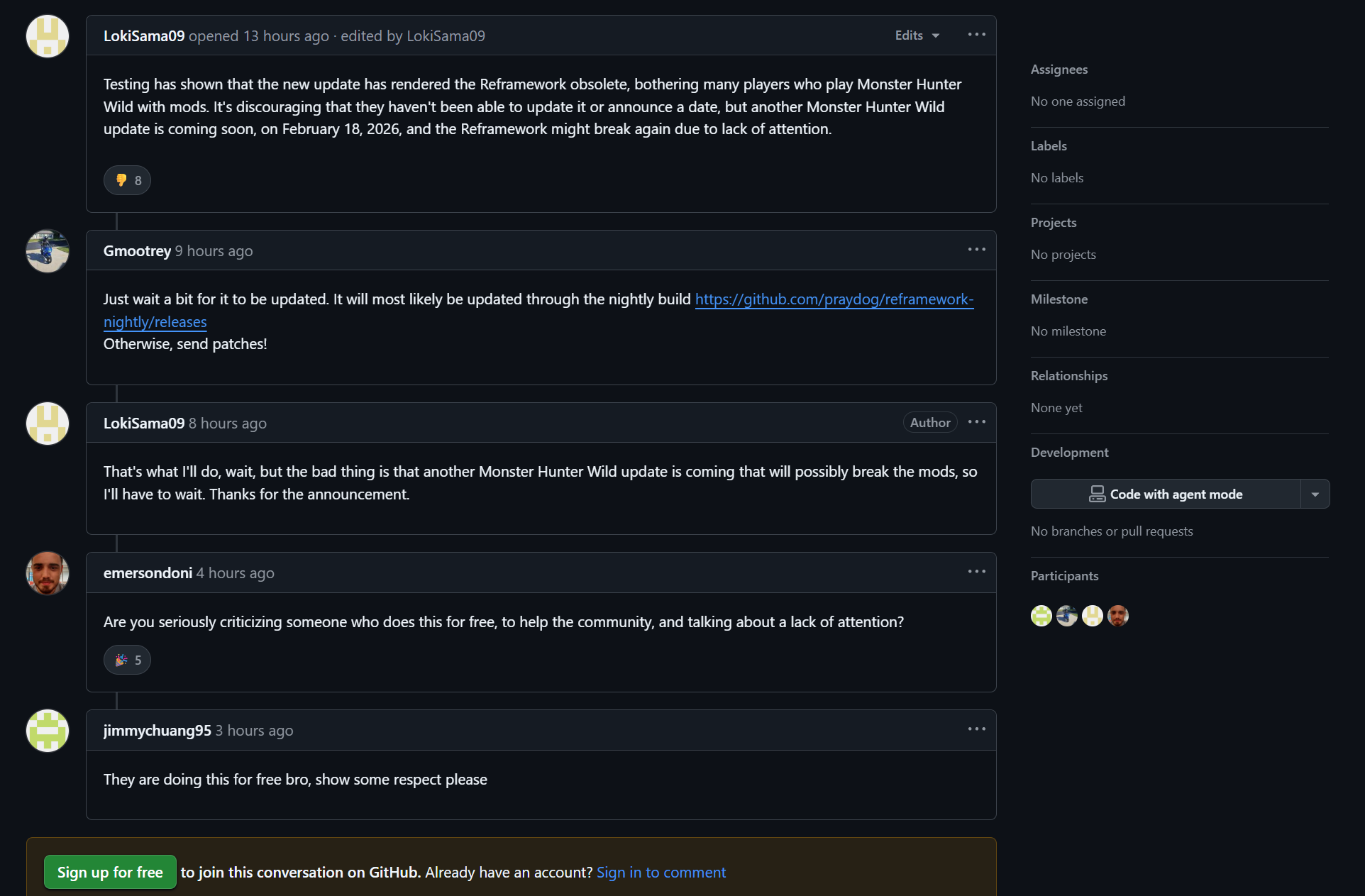
Task: Click first participant avatar in sidebar
Action: pyautogui.click(x=1041, y=616)
